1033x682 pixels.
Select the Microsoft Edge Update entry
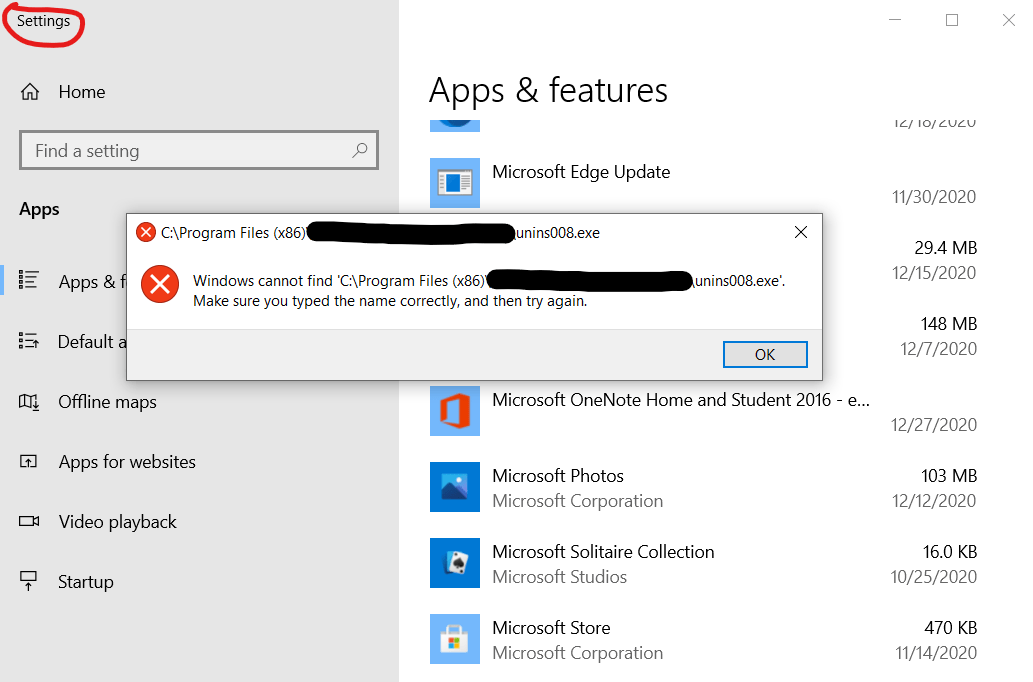pos(704,183)
